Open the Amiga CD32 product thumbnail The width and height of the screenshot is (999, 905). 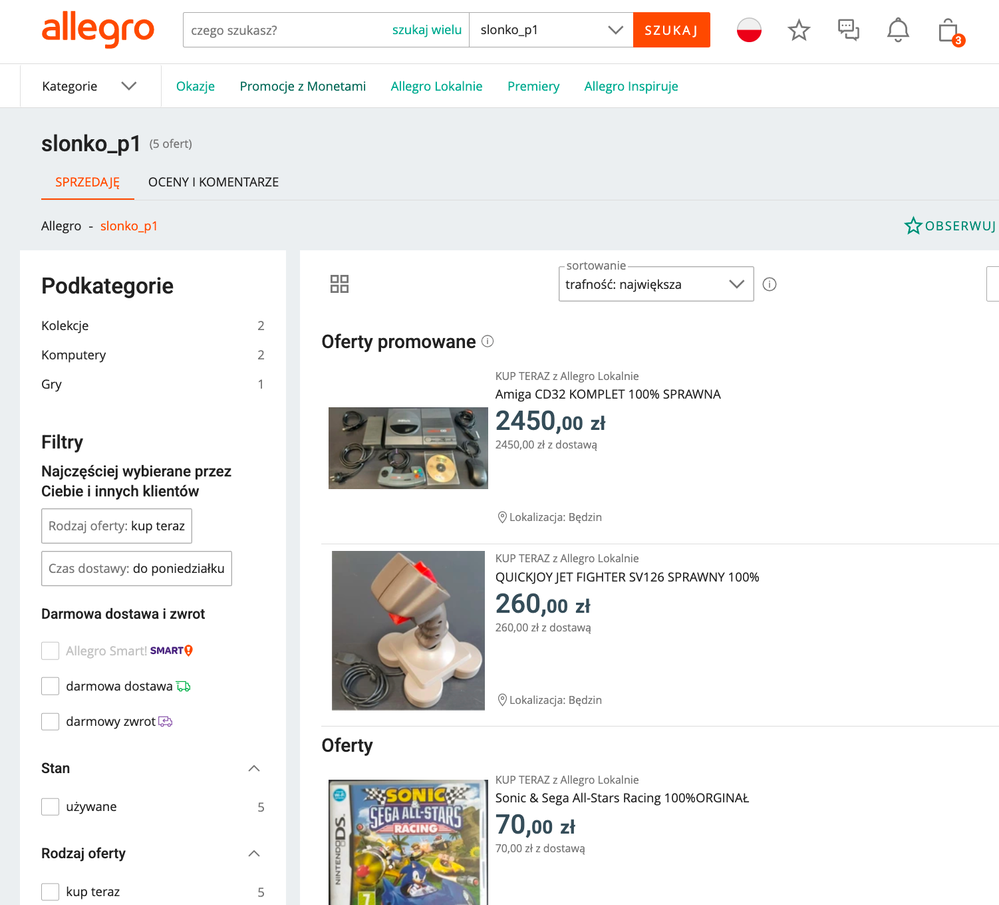click(408, 448)
